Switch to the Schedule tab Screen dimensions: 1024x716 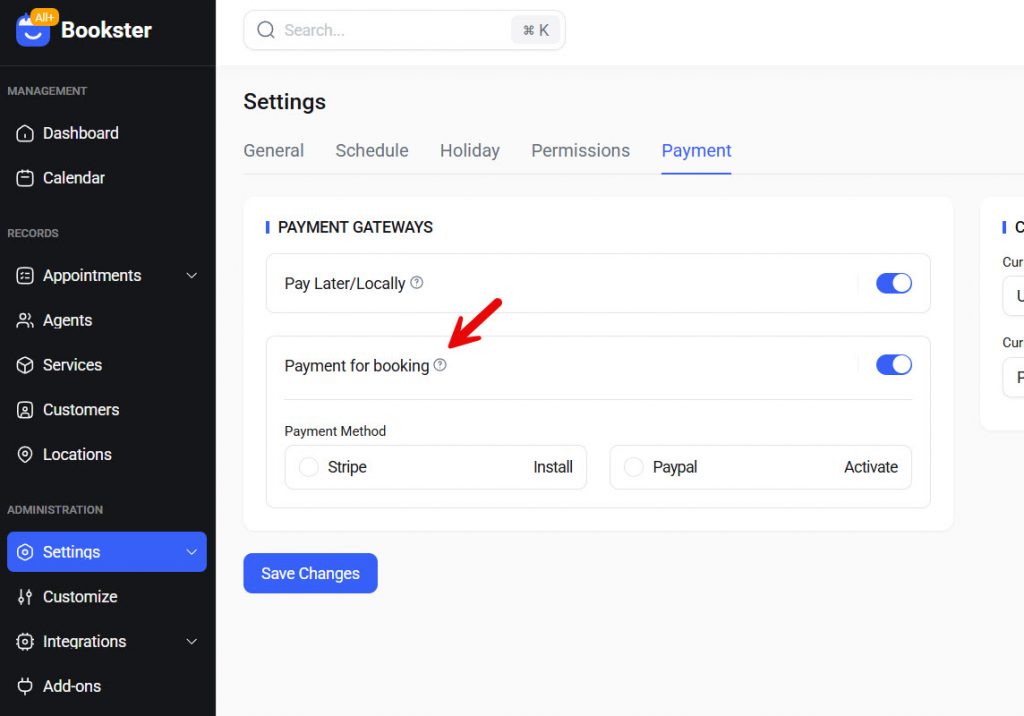pos(371,150)
